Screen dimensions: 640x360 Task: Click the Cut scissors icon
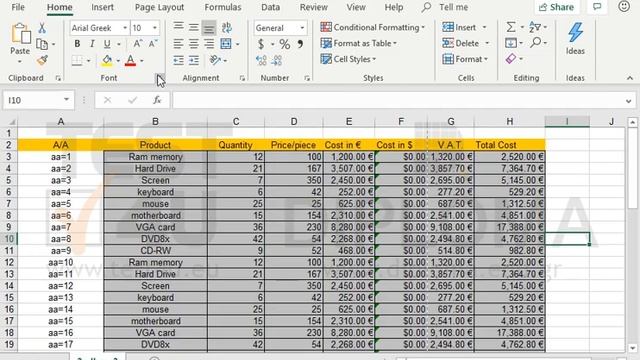[42, 28]
